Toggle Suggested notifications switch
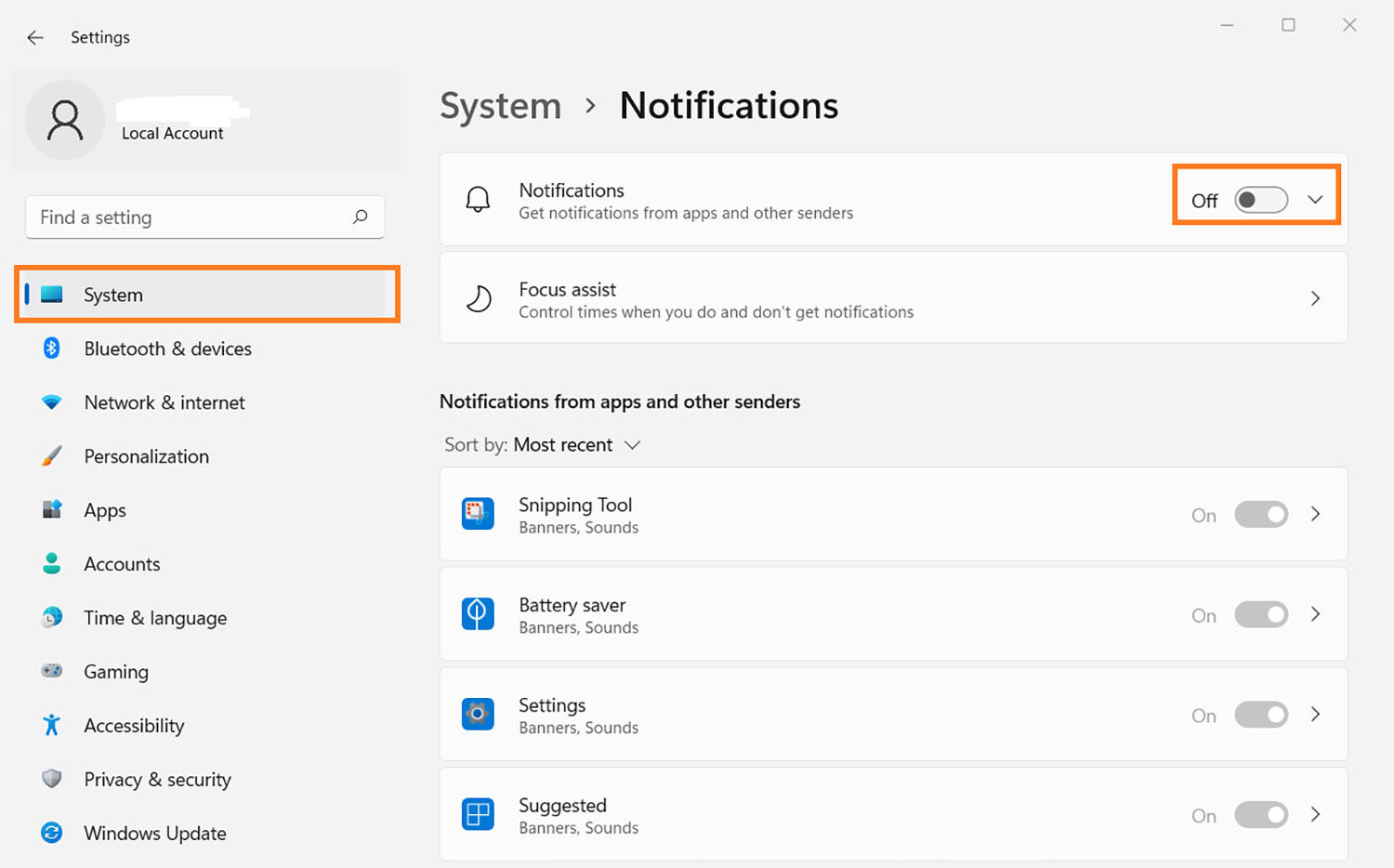Image resolution: width=1394 pixels, height=868 pixels. point(1261,815)
